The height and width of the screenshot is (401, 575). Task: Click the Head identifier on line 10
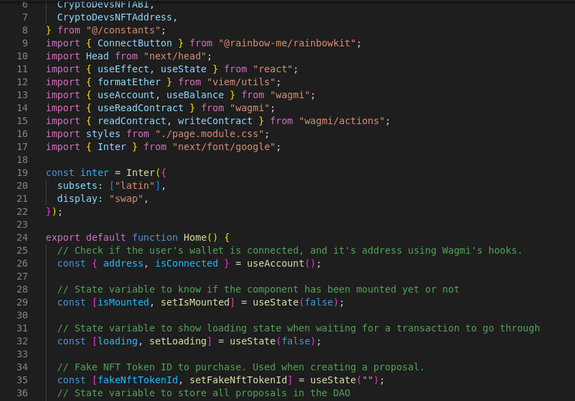97,56
